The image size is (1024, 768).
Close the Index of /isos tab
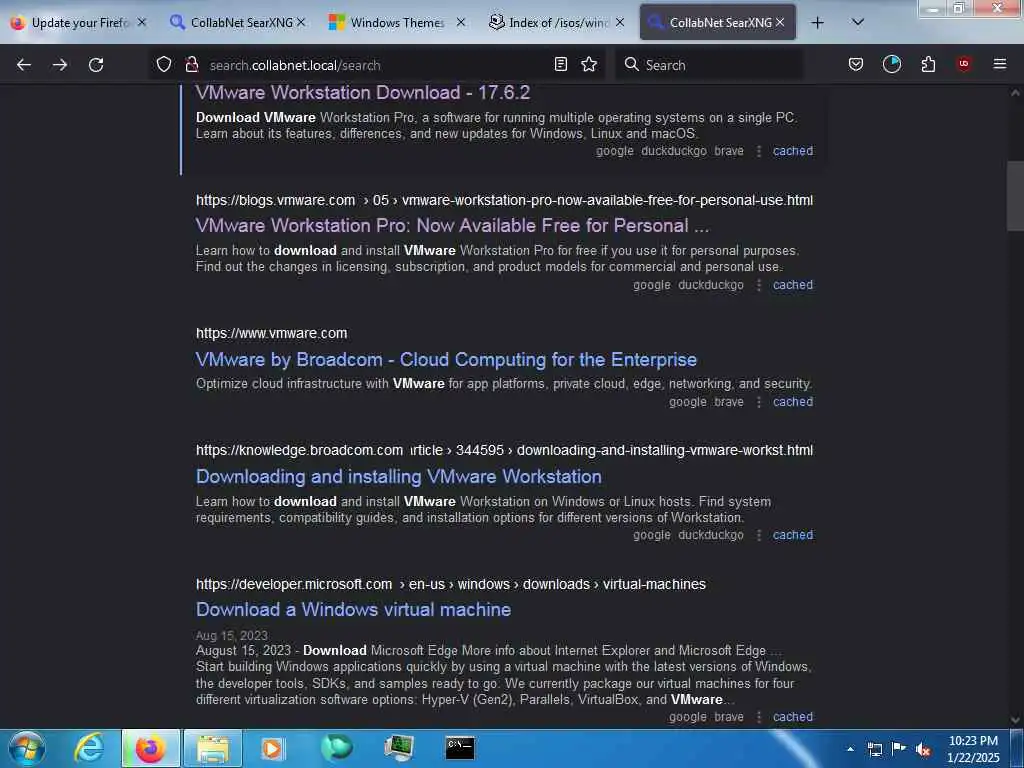(x=620, y=22)
